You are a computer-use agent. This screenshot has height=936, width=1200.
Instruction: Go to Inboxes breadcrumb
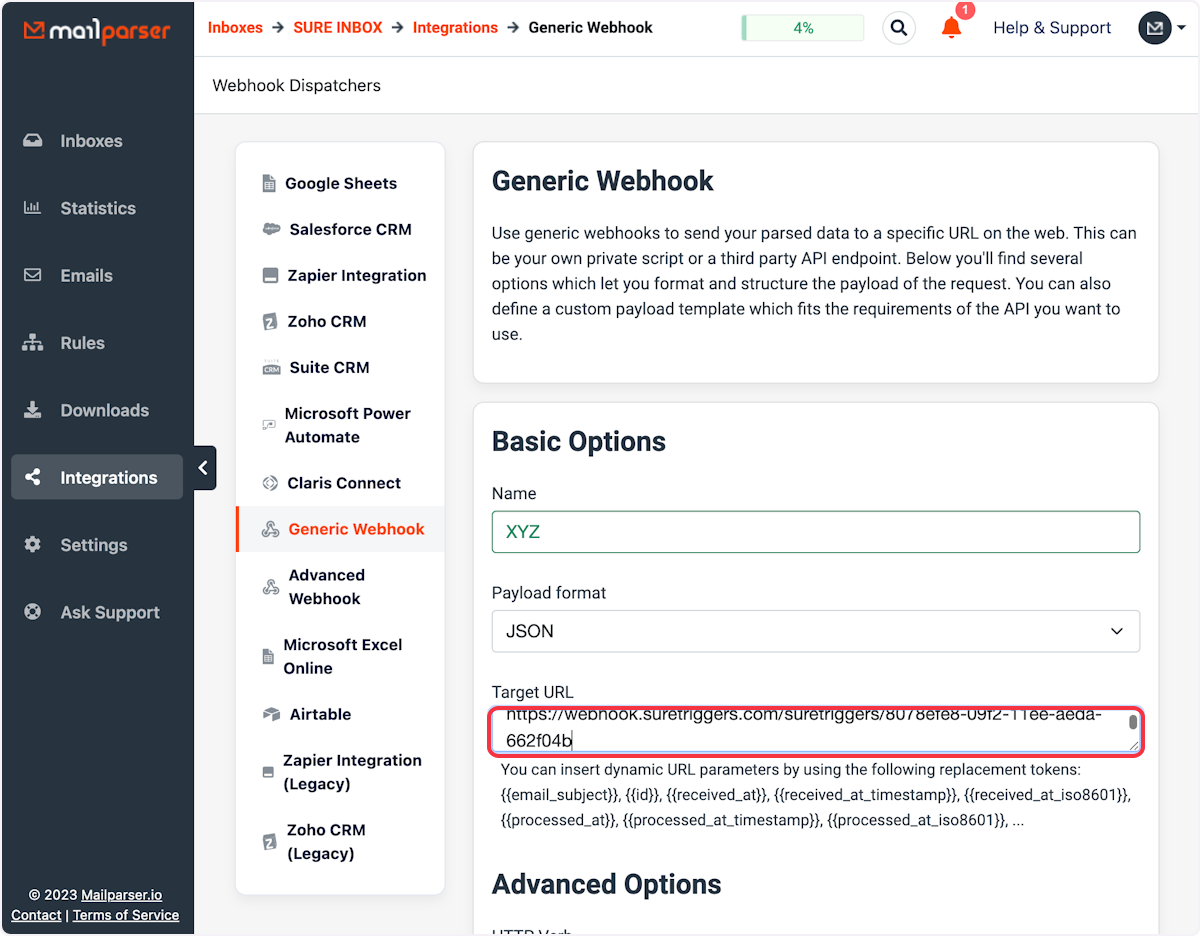(235, 28)
